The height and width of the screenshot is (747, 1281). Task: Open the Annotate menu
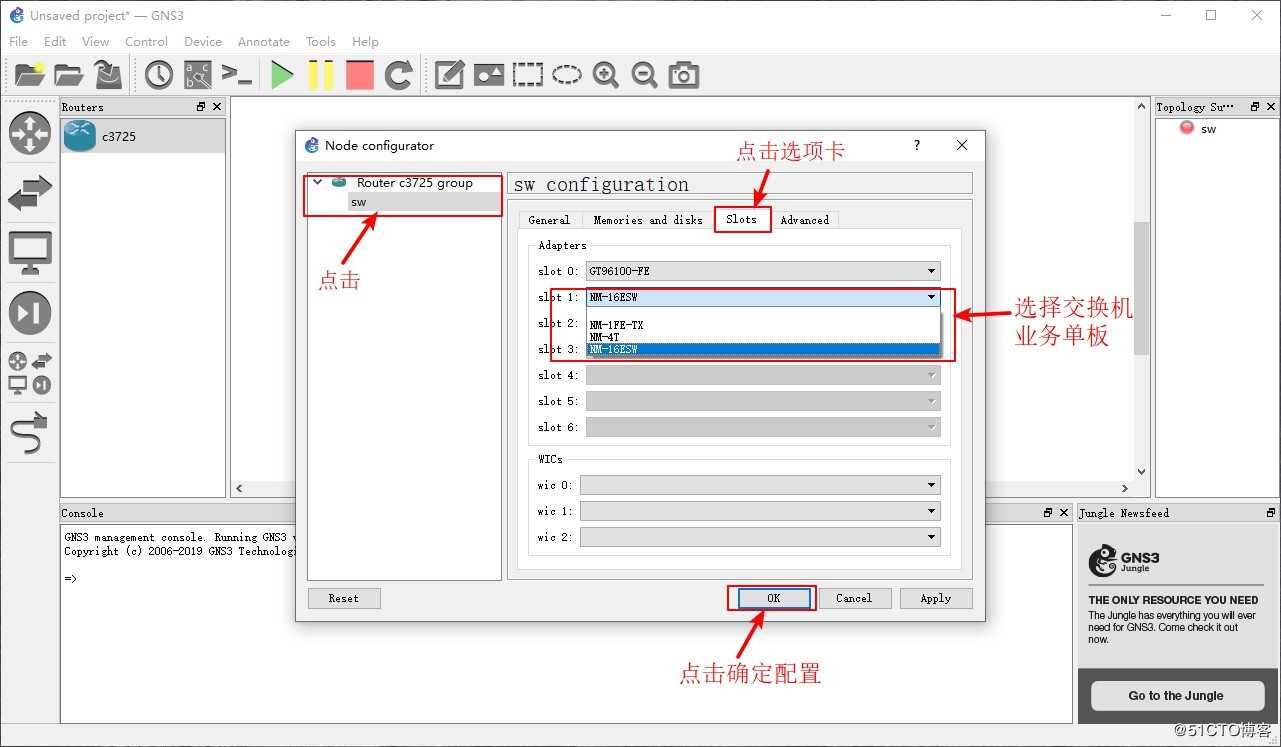pos(264,41)
